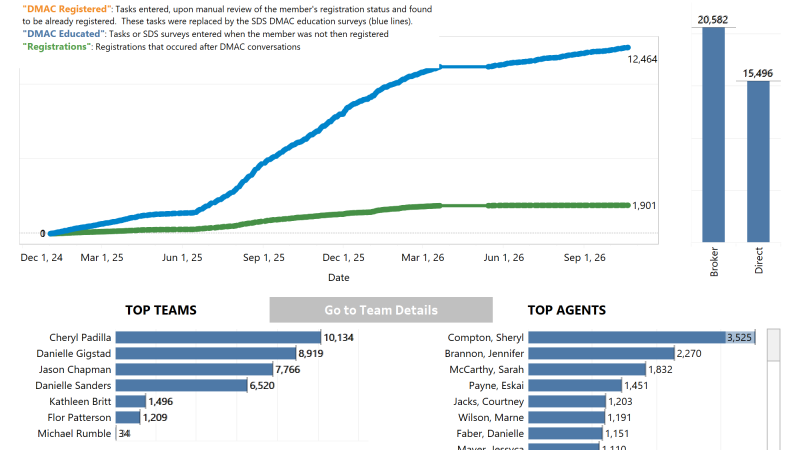The width and height of the screenshot is (800, 450).
Task: Select the McCarthy, Sarah agent bar
Action: 587,369
